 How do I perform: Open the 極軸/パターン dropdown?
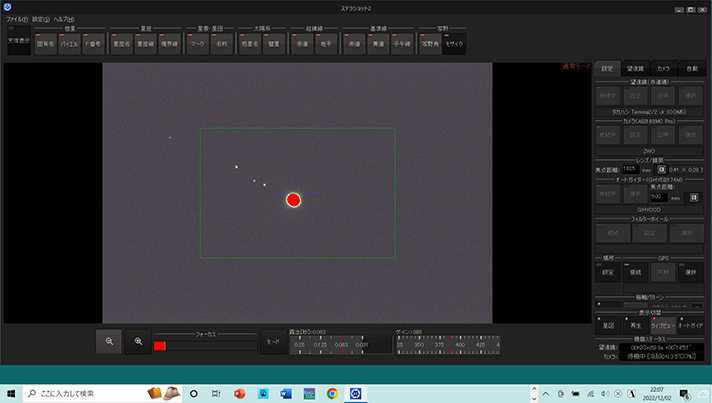[x=677, y=305]
